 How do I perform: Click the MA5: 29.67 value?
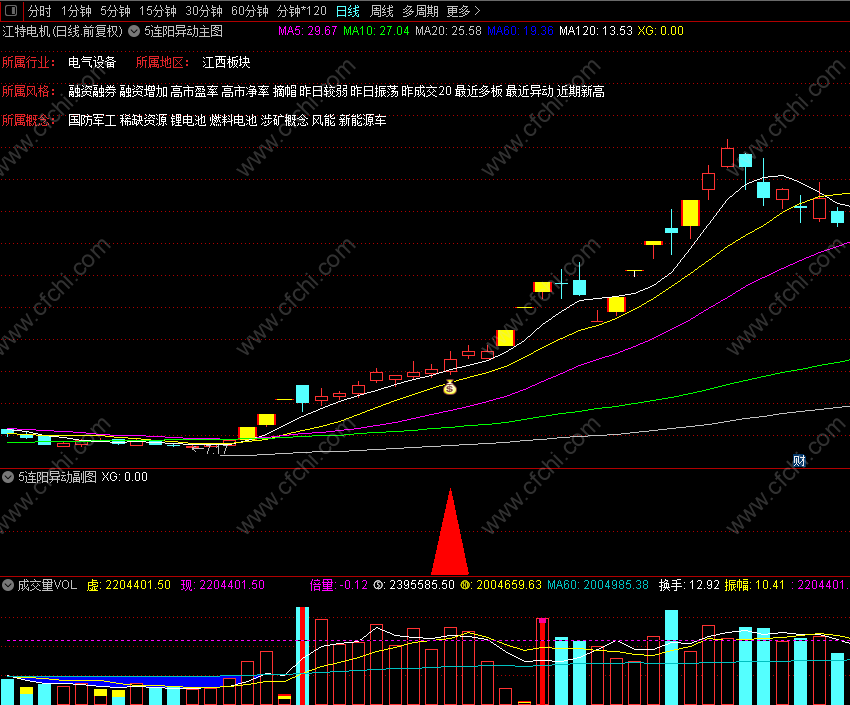tap(307, 31)
